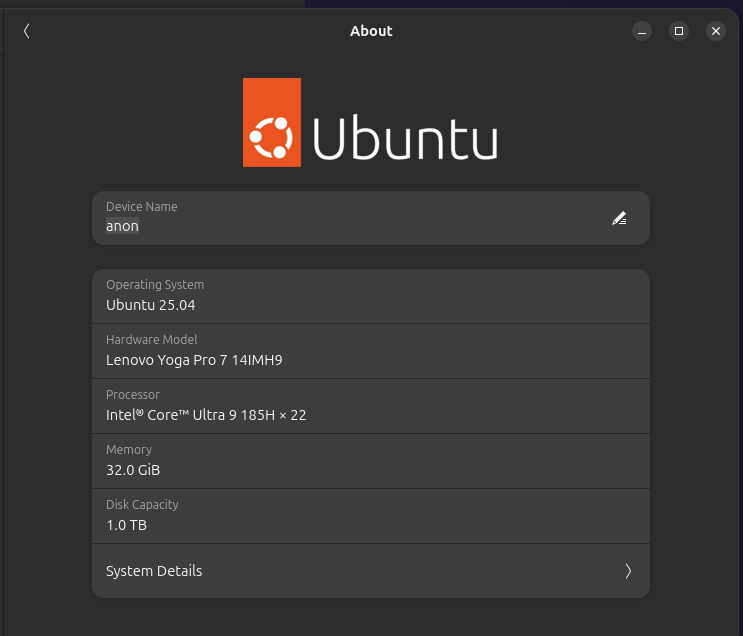Select the Ubuntu 25.04 text
This screenshot has width=743, height=636.
point(151,305)
